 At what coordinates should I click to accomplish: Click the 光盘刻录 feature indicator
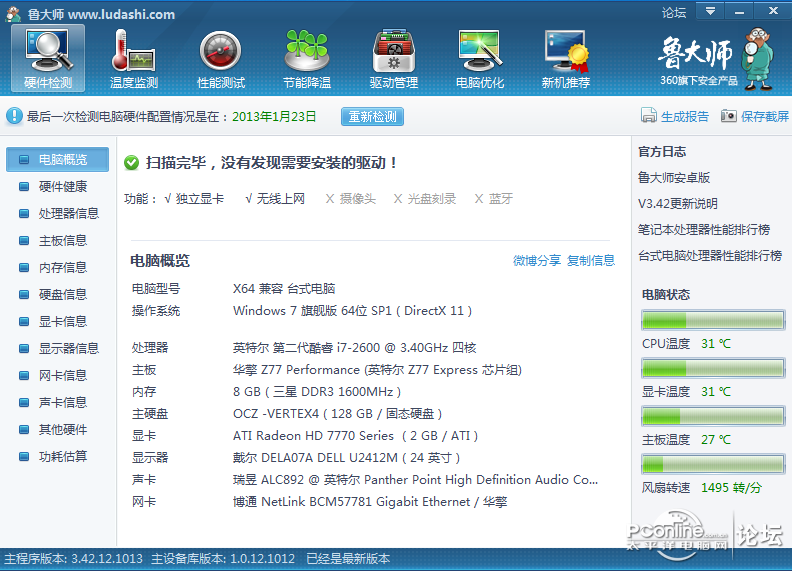(425, 199)
